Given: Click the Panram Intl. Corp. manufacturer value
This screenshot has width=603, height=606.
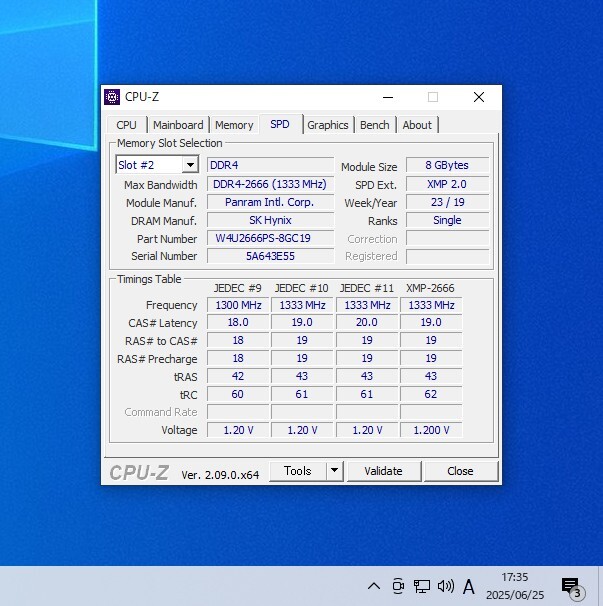Looking at the screenshot, I should pos(270,202).
